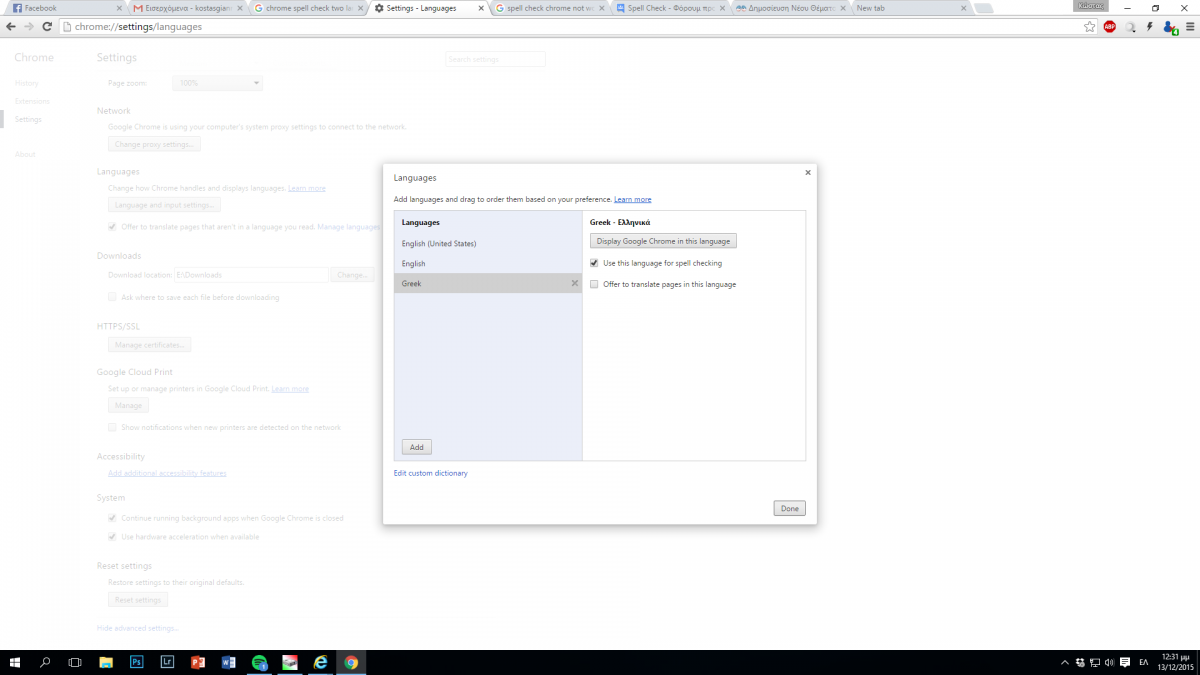Open network status tray icon
The image size is (1200, 675).
point(1095,662)
